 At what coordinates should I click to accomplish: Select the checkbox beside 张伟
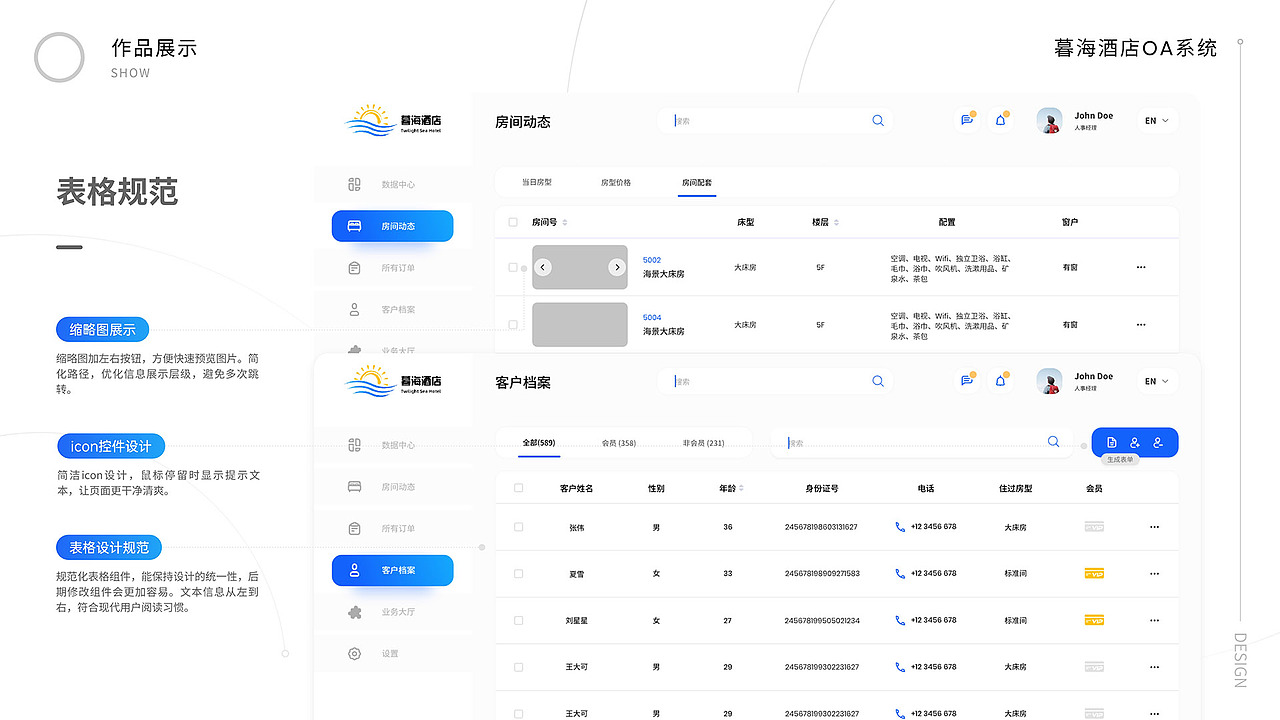pos(517,527)
